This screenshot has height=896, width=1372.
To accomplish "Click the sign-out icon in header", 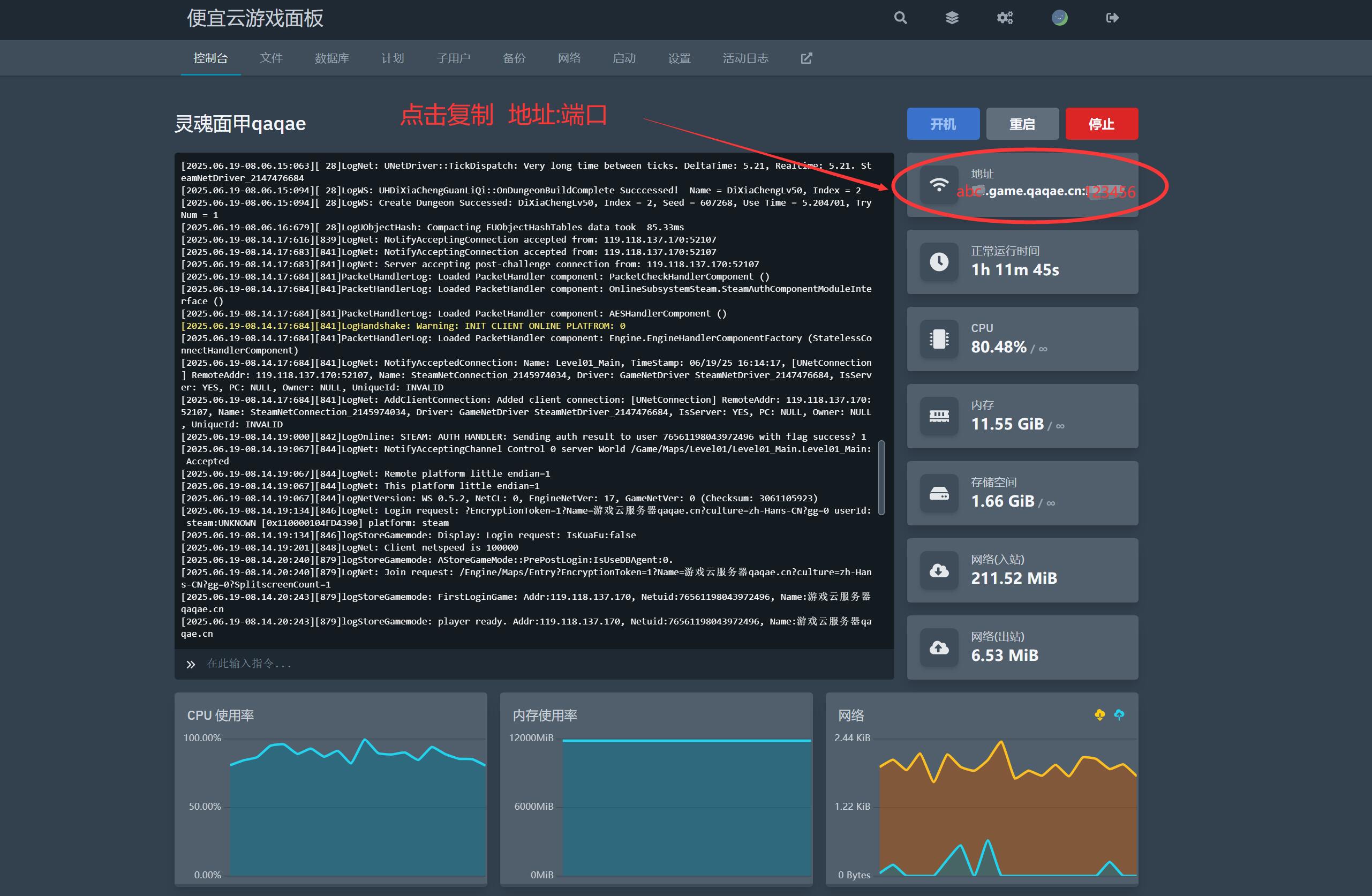I will 1112,18.
